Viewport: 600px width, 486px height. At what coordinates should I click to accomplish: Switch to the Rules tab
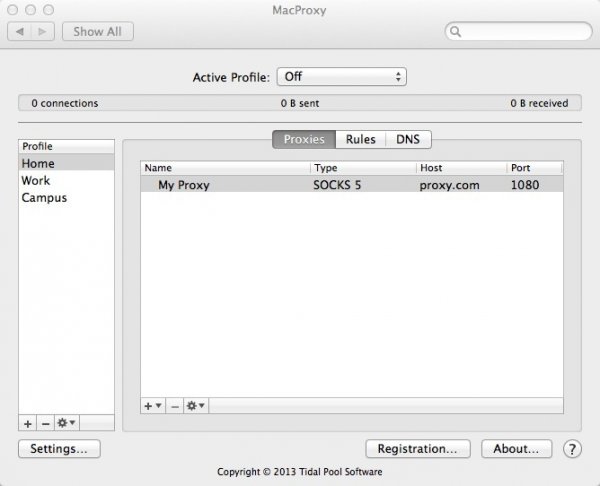(x=360, y=139)
